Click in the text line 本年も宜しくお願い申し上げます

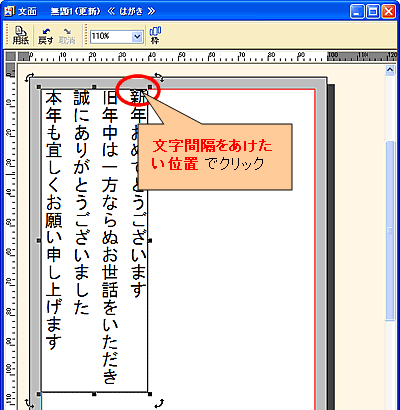coord(53,220)
